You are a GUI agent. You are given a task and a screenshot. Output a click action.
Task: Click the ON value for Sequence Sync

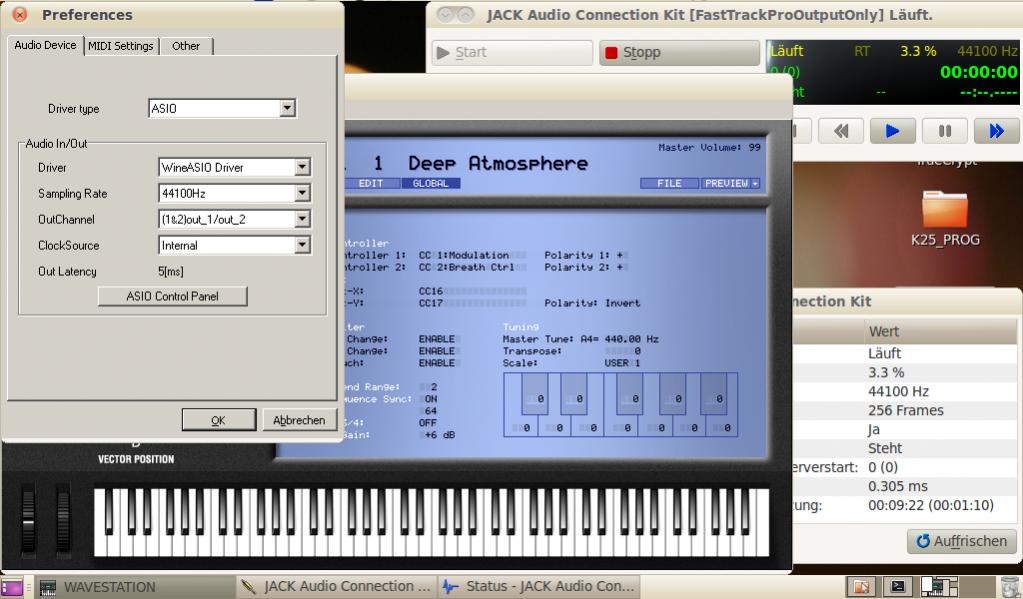pos(431,399)
